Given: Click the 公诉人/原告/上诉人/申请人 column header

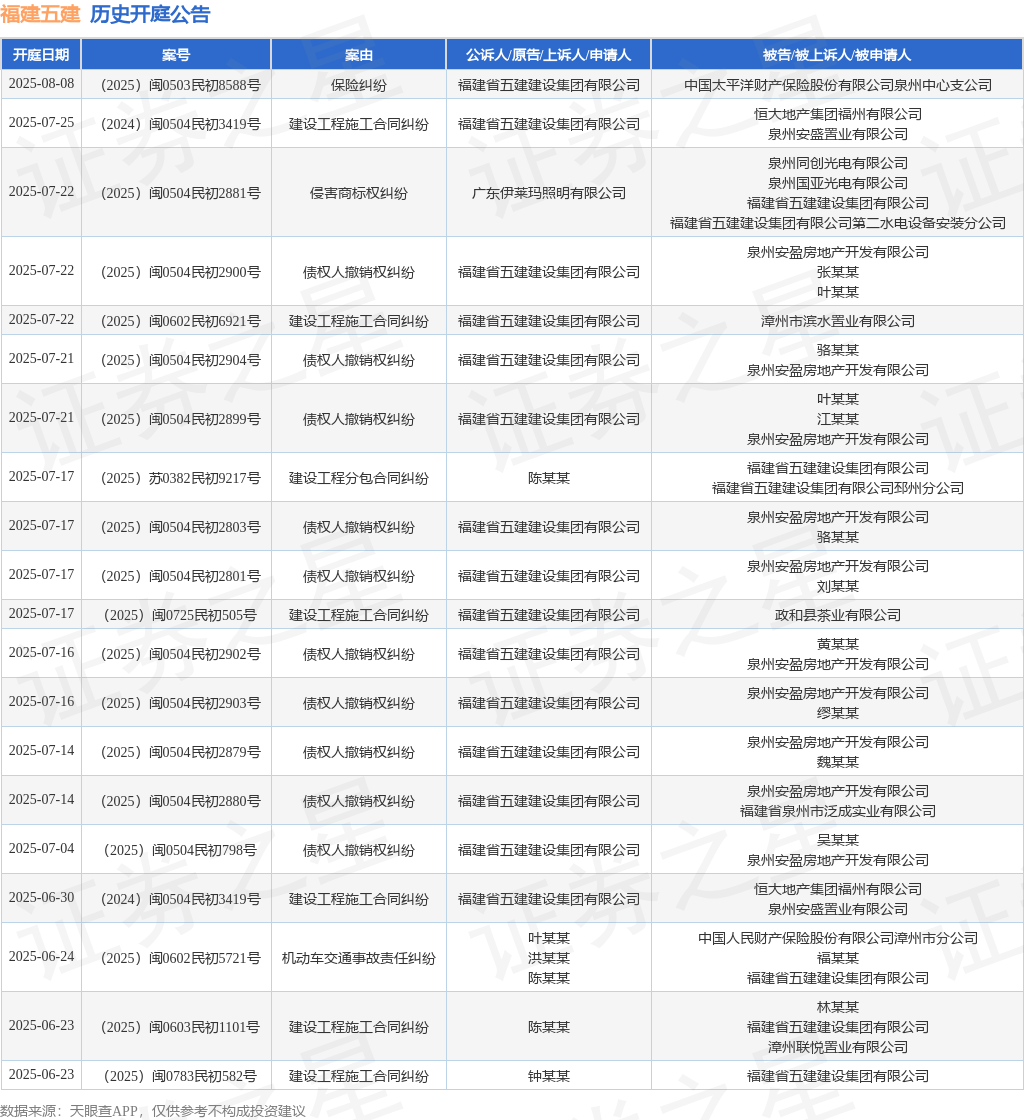Looking at the screenshot, I should click(548, 55).
